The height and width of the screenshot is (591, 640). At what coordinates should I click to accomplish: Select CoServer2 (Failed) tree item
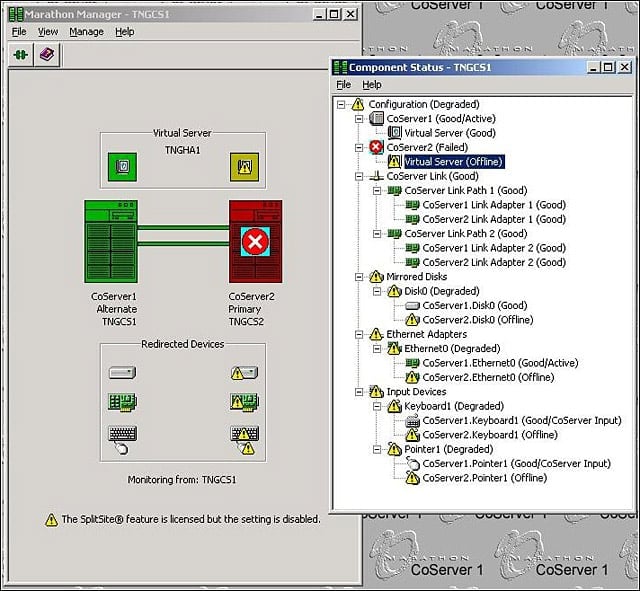pyautogui.click(x=427, y=147)
